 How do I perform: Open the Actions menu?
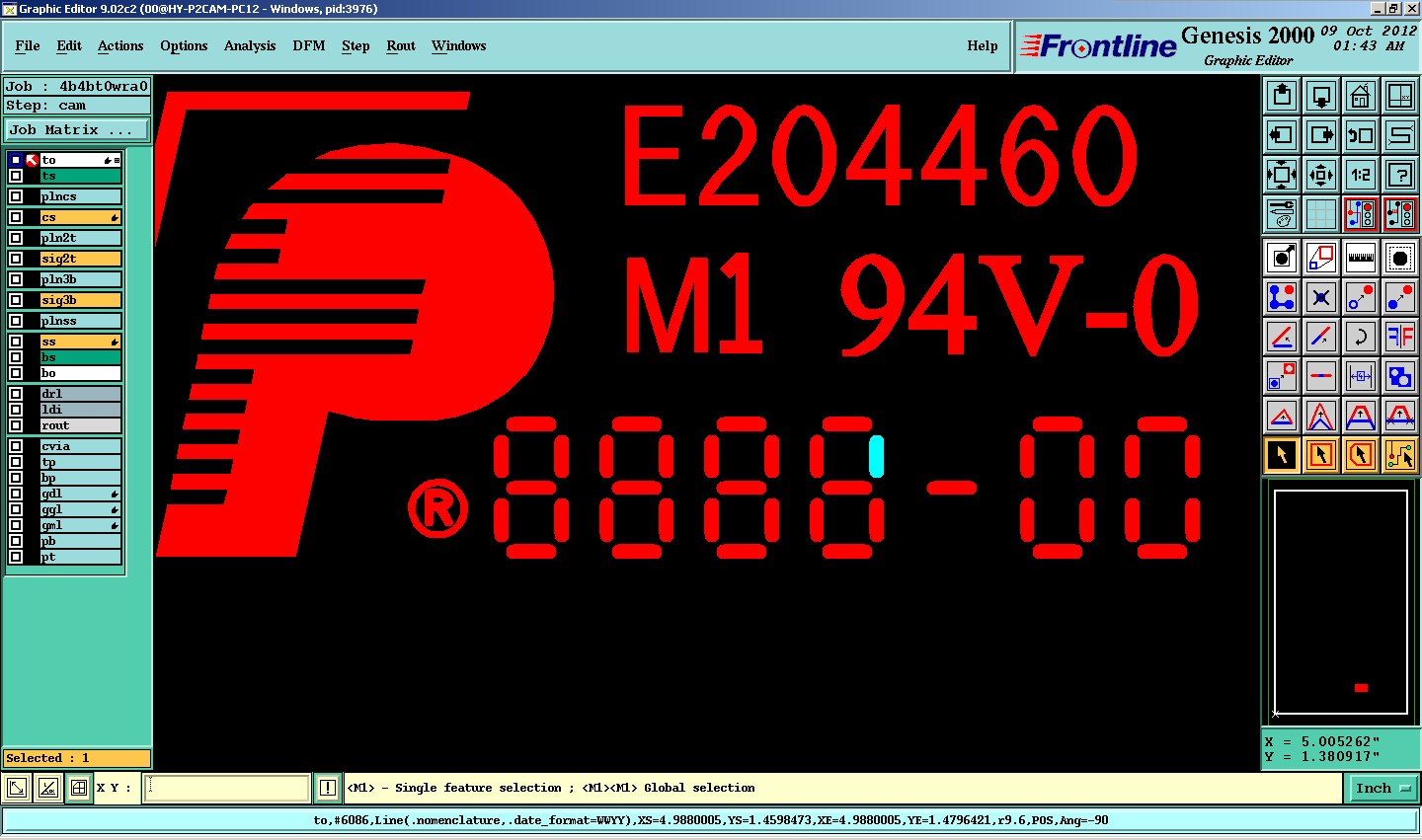point(120,45)
